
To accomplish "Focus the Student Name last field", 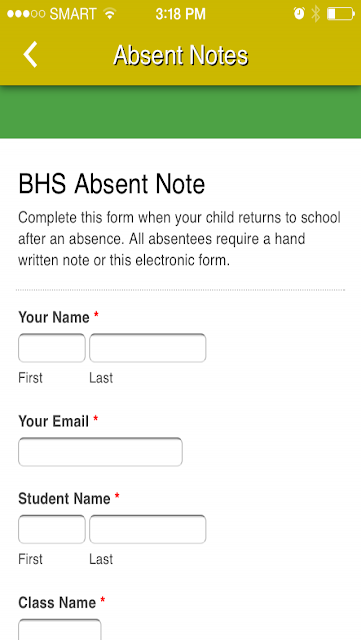I will (147, 529).
